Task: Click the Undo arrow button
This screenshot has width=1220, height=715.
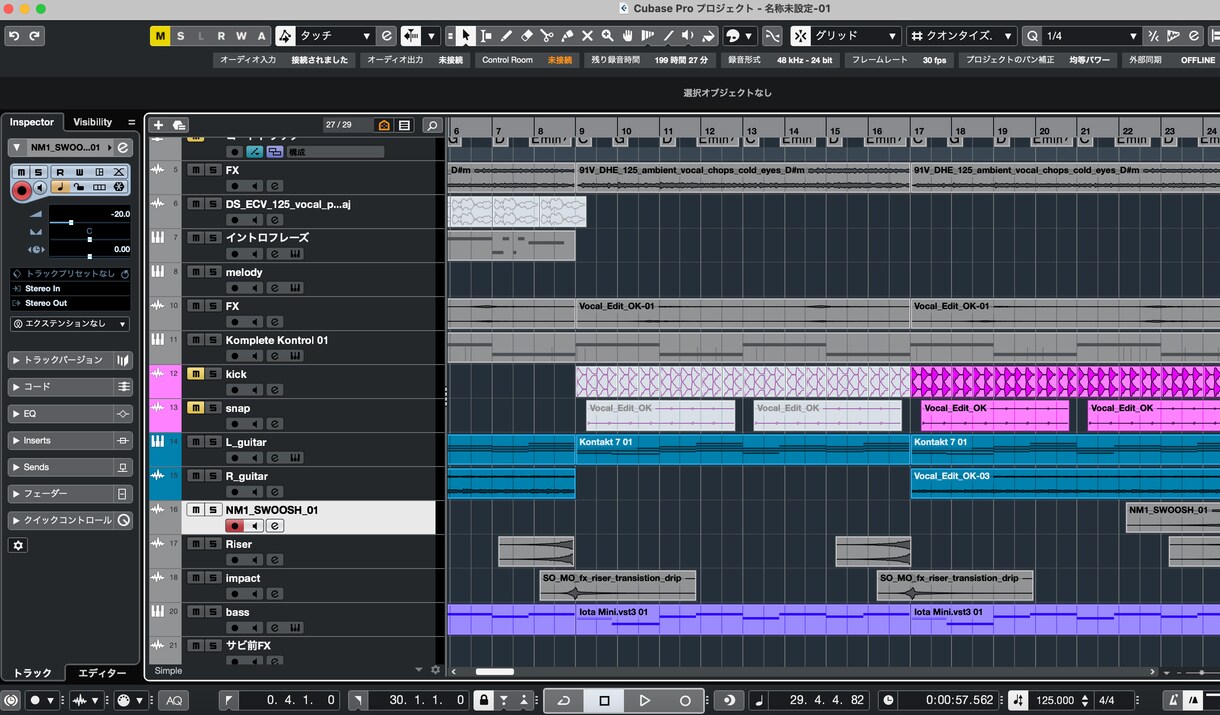Action: click(x=14, y=36)
